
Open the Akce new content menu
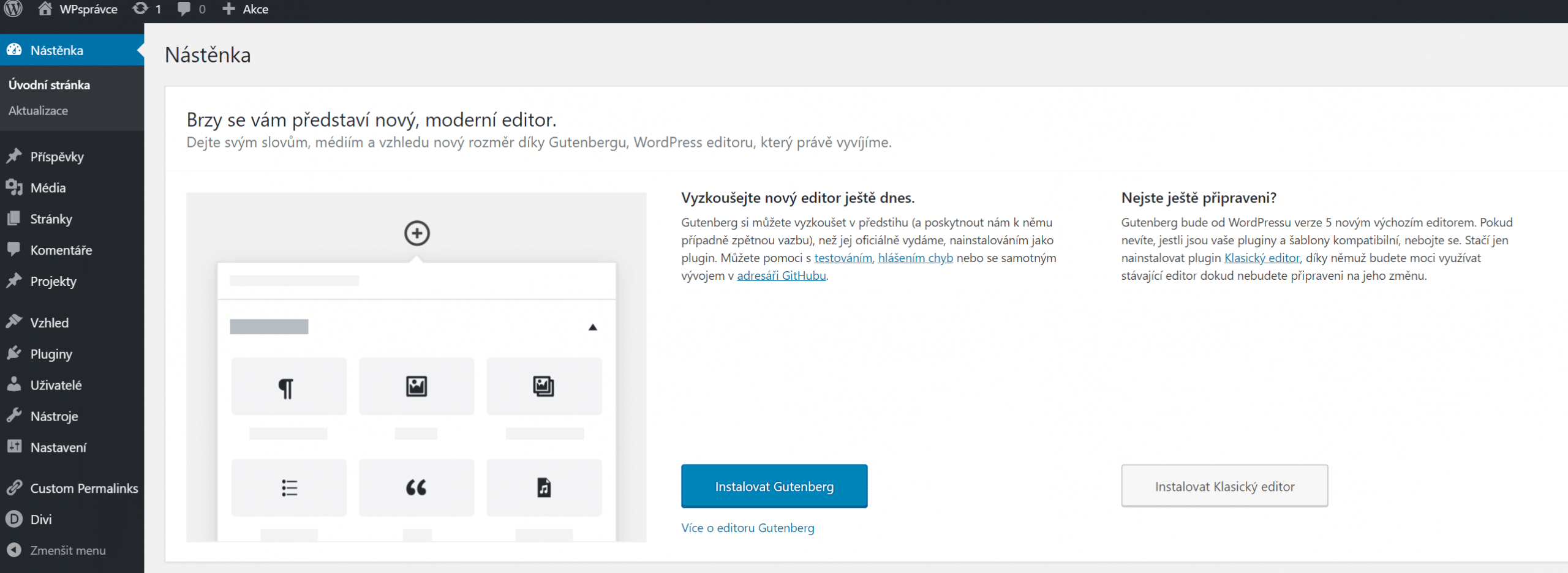pyautogui.click(x=255, y=9)
